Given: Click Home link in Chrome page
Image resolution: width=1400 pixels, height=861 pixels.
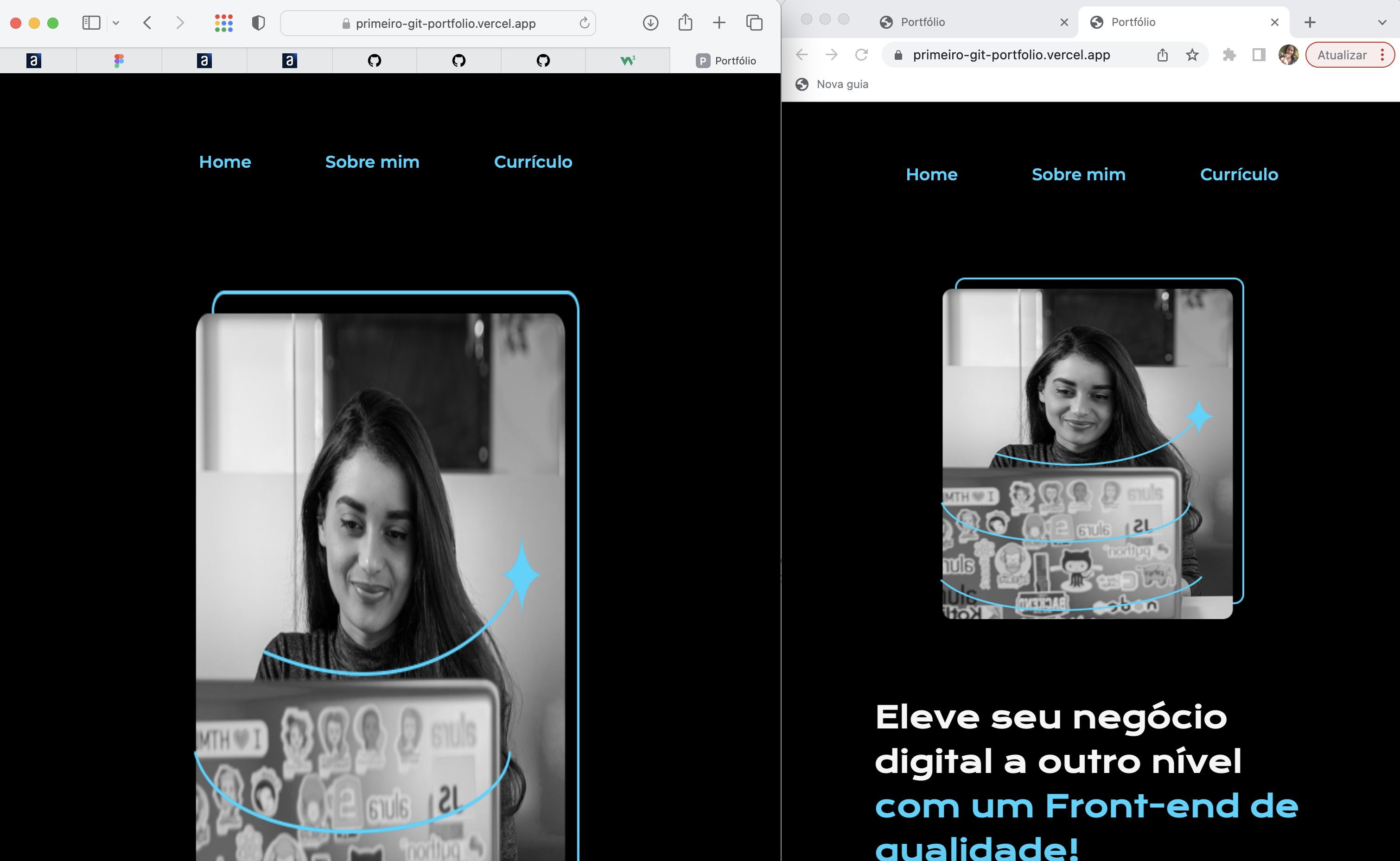Looking at the screenshot, I should pyautogui.click(x=932, y=174).
